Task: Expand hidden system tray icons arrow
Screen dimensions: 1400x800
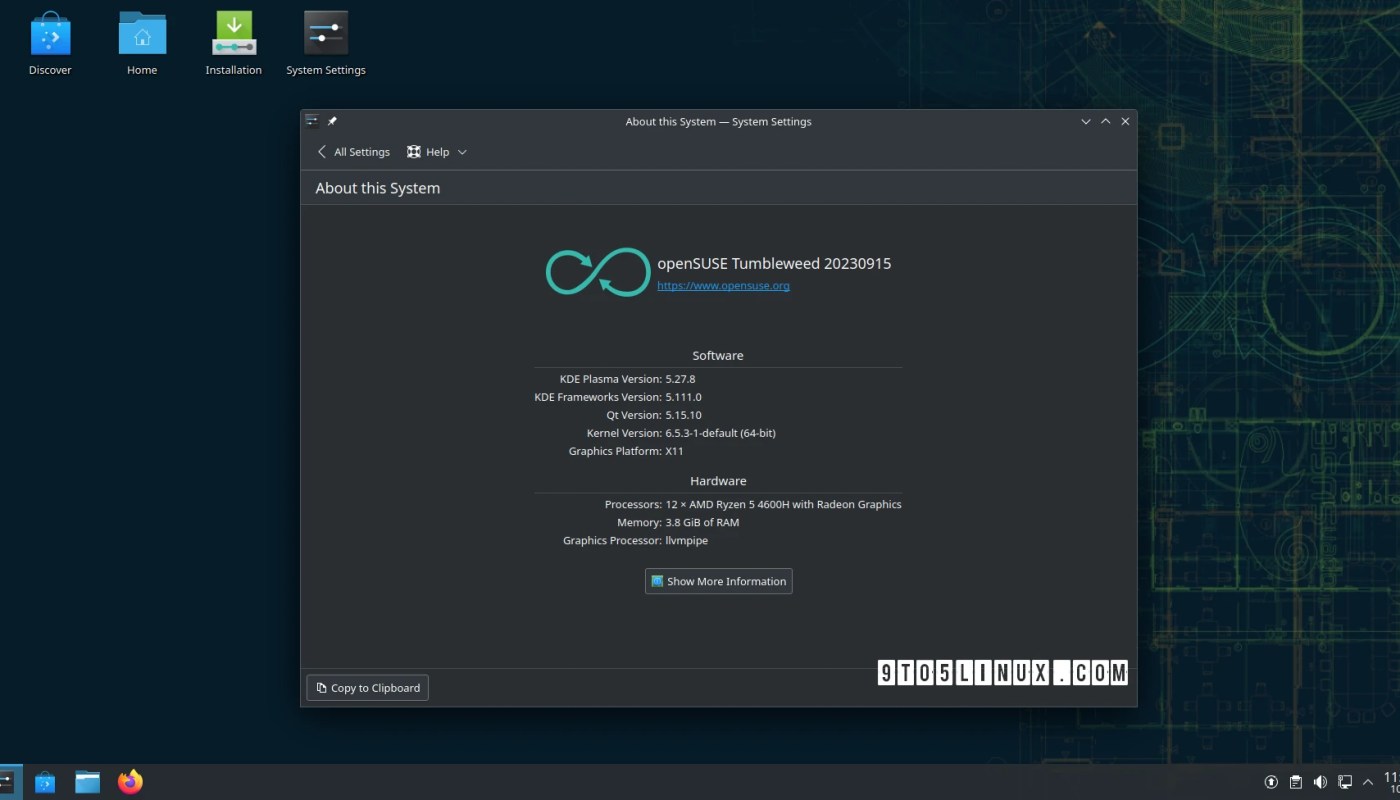Action: [1368, 782]
